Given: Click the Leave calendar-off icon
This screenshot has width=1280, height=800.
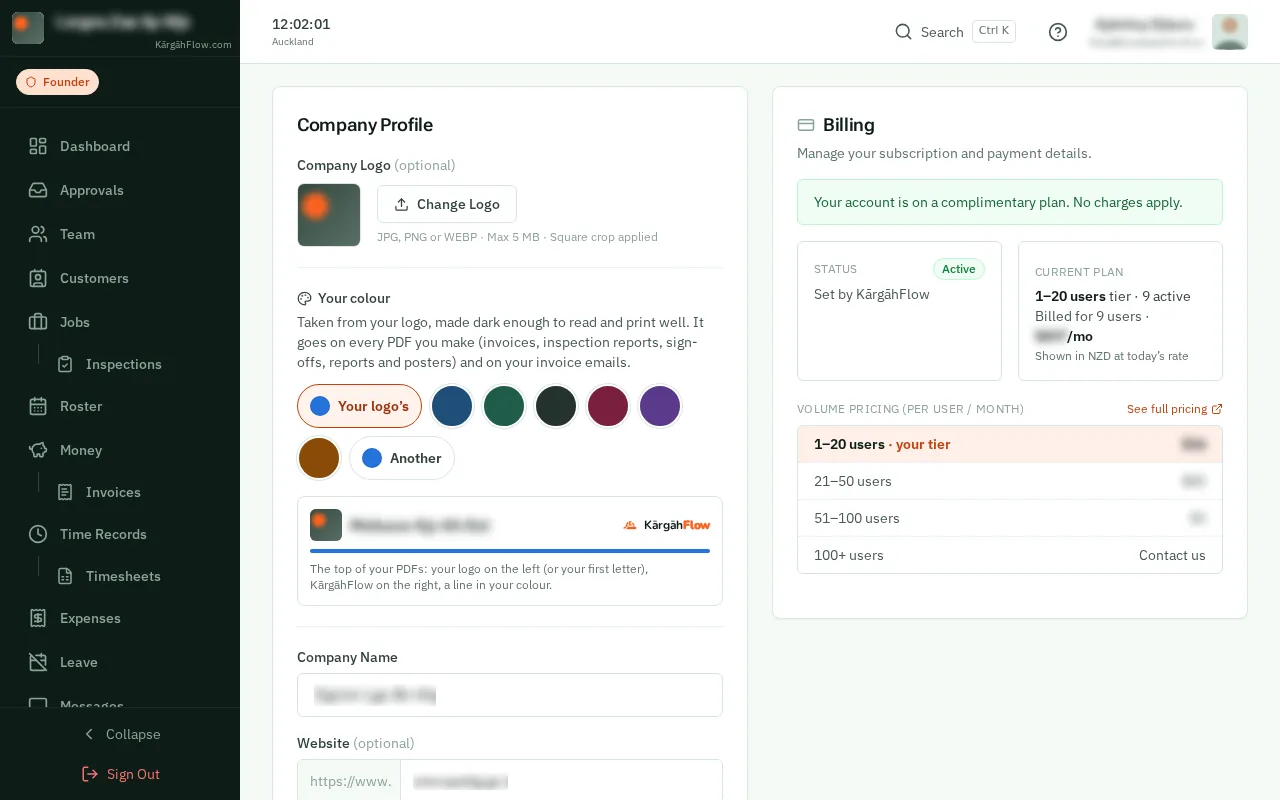Looking at the screenshot, I should point(38,662).
